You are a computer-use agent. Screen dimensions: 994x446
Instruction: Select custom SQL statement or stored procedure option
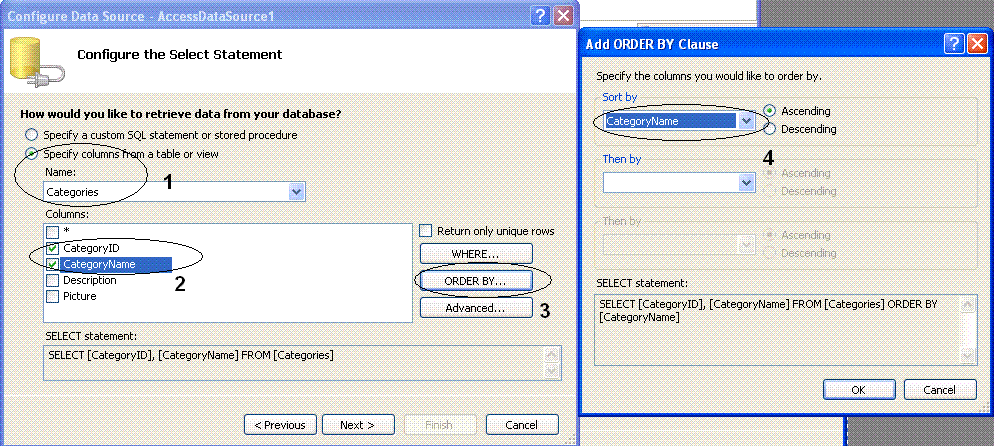(x=30, y=135)
